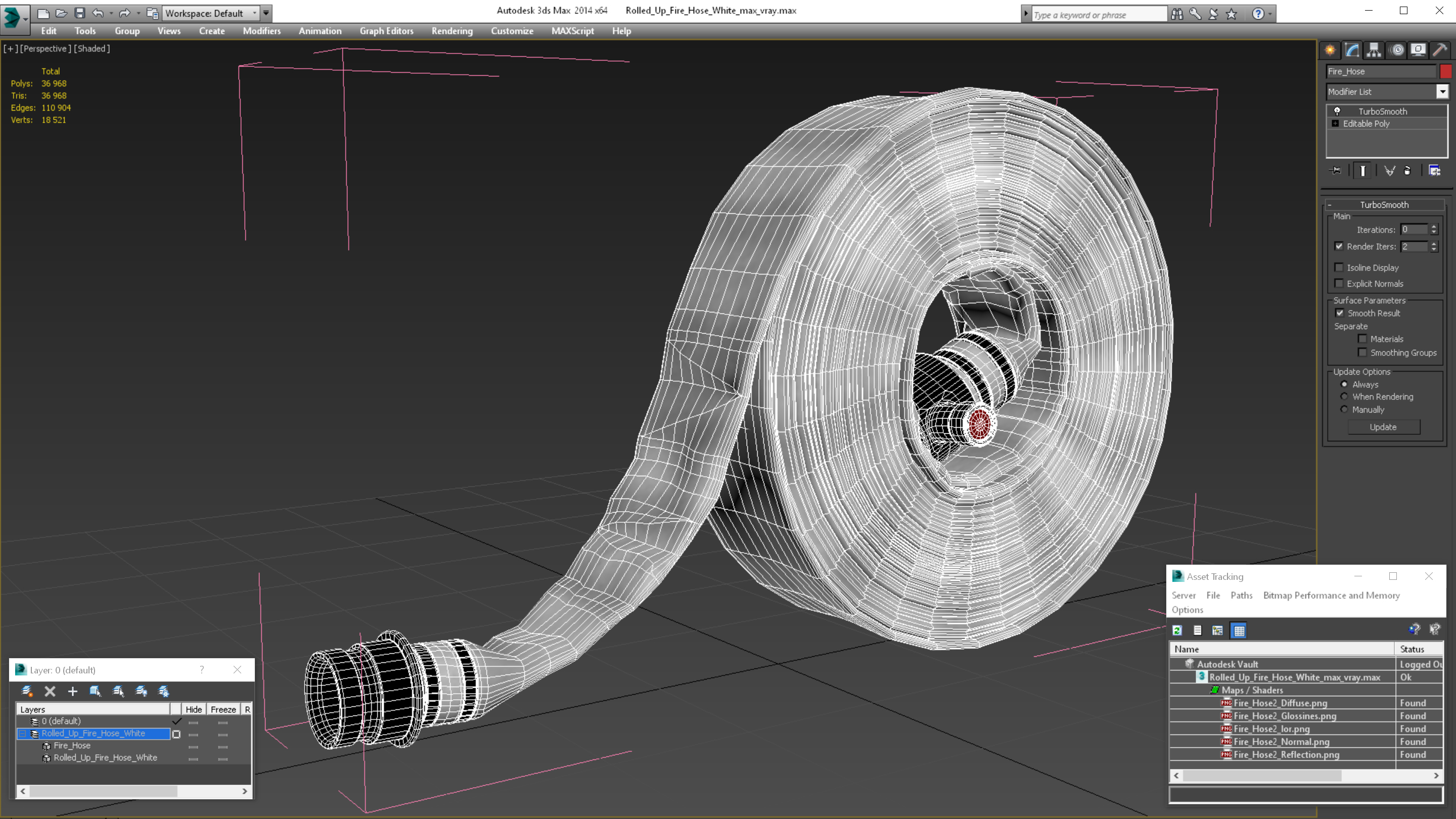The height and width of the screenshot is (819, 1456).
Task: Click Hide/Unhide All Layers icon
Action: click(x=142, y=691)
